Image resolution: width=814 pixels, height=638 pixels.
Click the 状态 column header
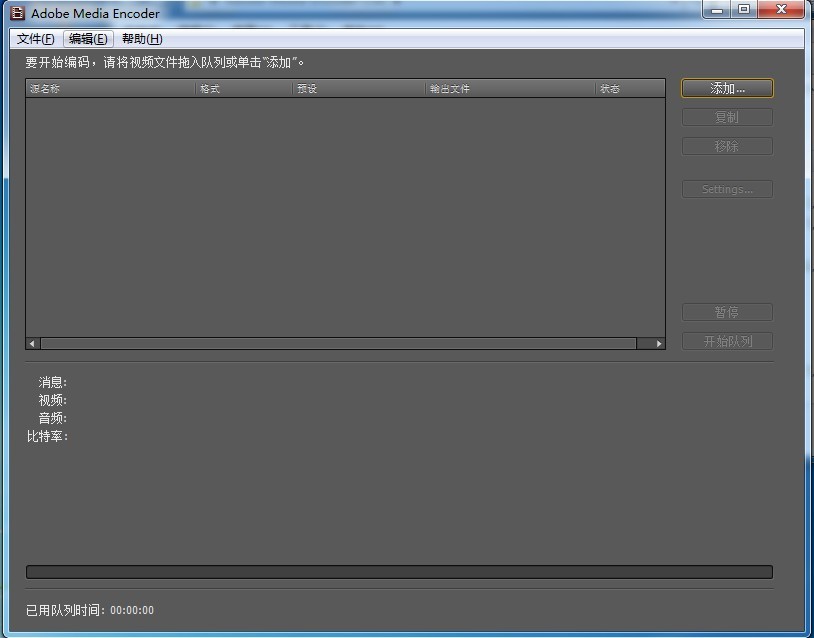(630, 89)
